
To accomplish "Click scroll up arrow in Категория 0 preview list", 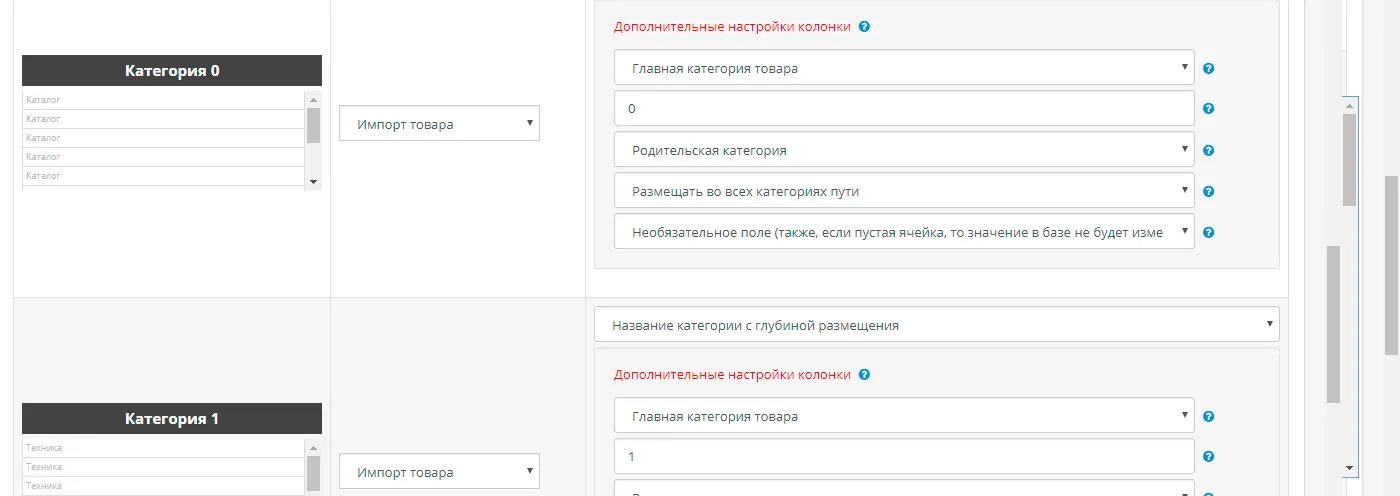I will coord(313,99).
